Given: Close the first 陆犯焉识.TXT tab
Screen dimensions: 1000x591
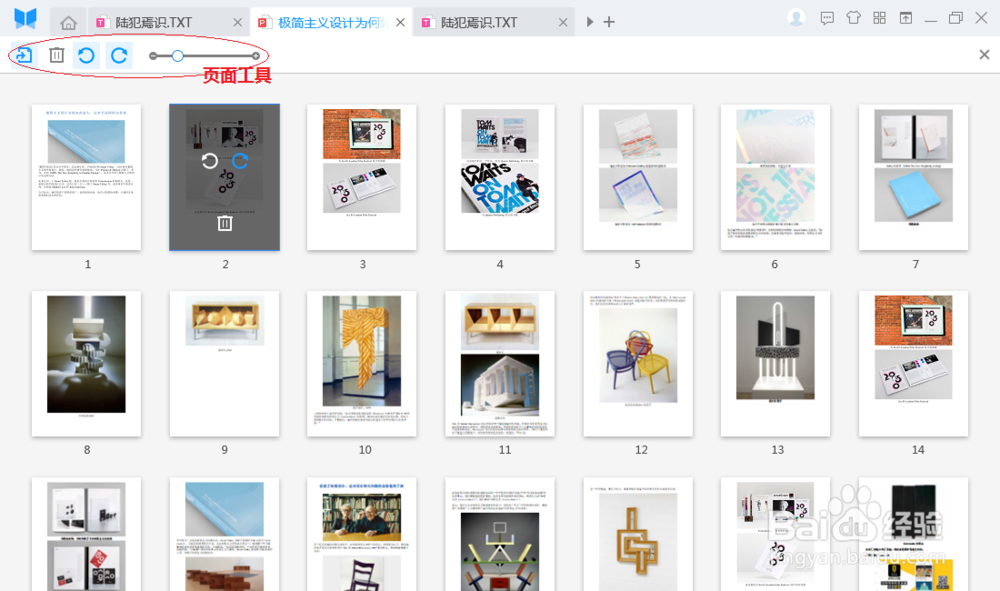Looking at the screenshot, I should (237, 22).
